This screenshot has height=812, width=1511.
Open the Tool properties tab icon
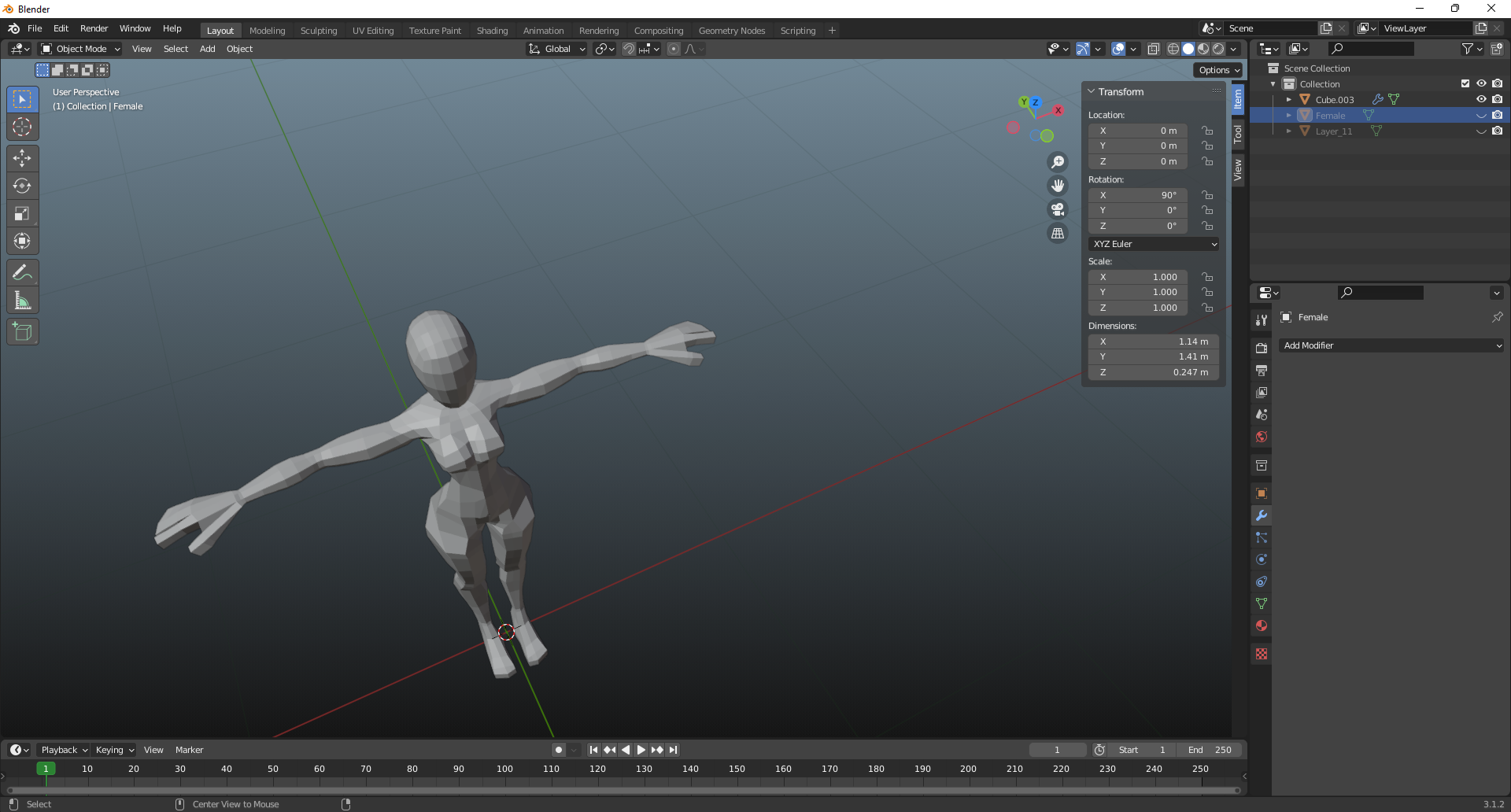click(1262, 319)
